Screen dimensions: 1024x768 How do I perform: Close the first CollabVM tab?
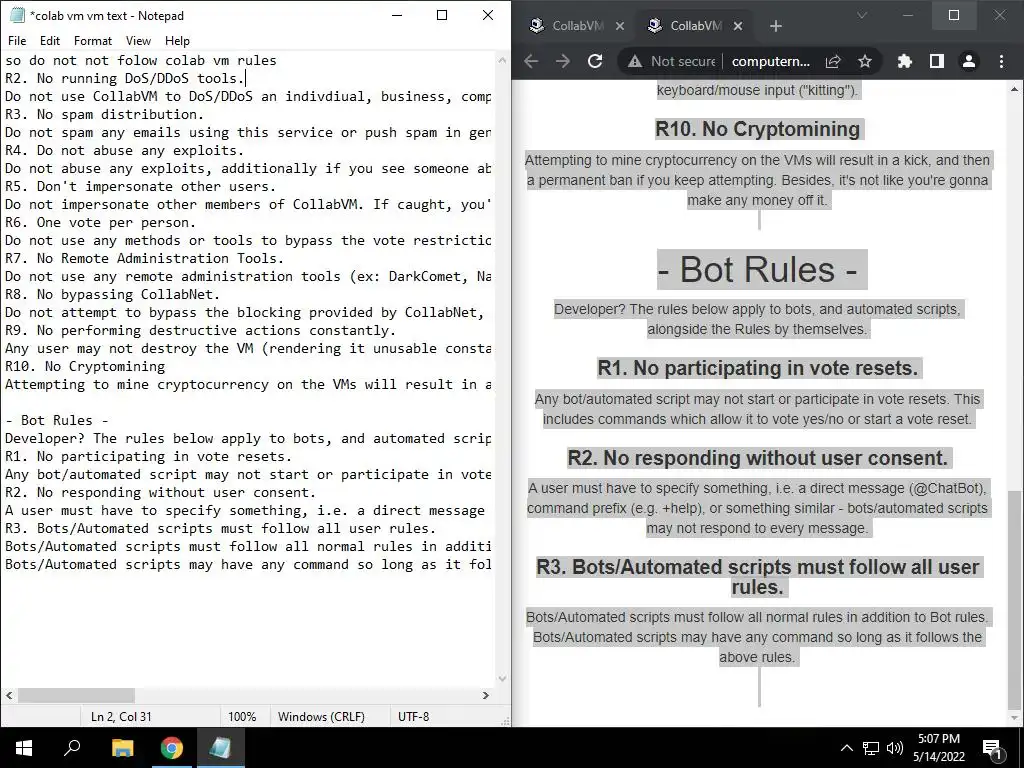click(x=620, y=26)
